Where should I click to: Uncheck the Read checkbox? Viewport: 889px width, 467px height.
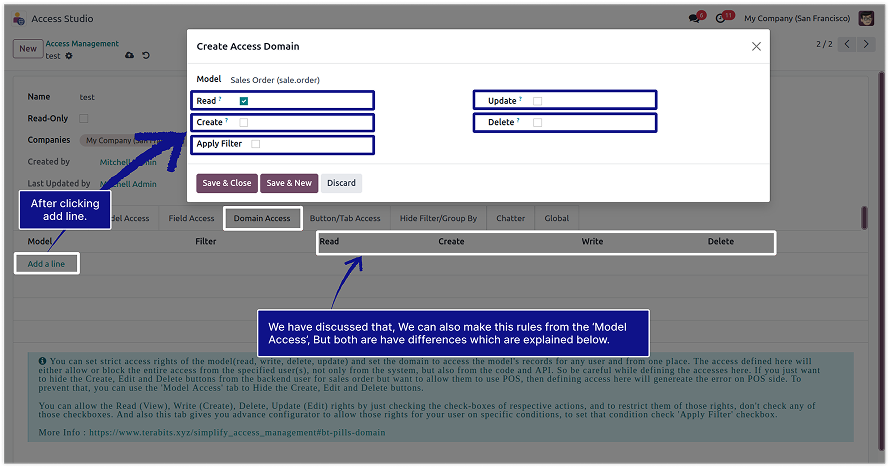coord(244,101)
